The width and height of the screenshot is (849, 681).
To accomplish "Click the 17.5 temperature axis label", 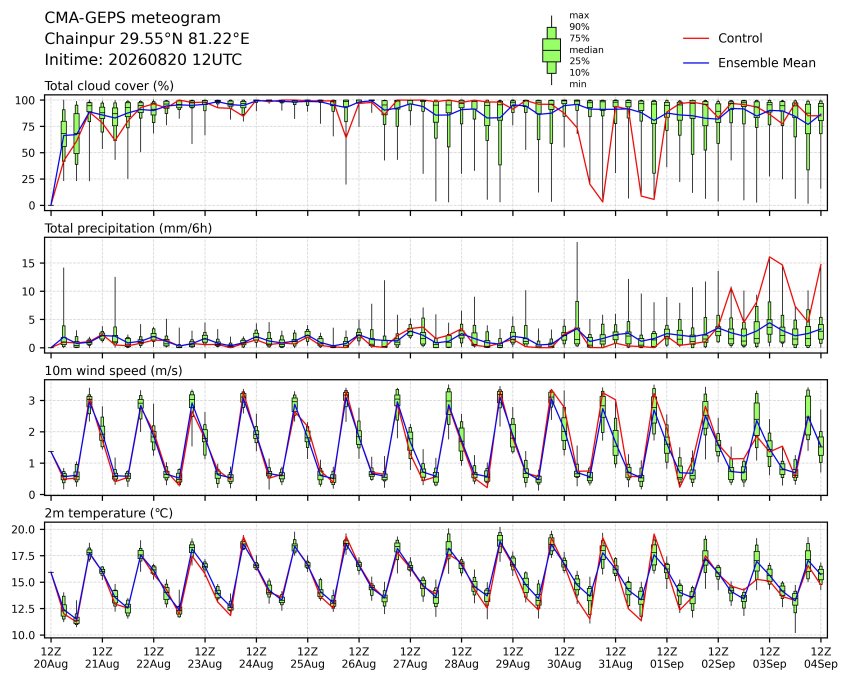I will (x=23, y=556).
